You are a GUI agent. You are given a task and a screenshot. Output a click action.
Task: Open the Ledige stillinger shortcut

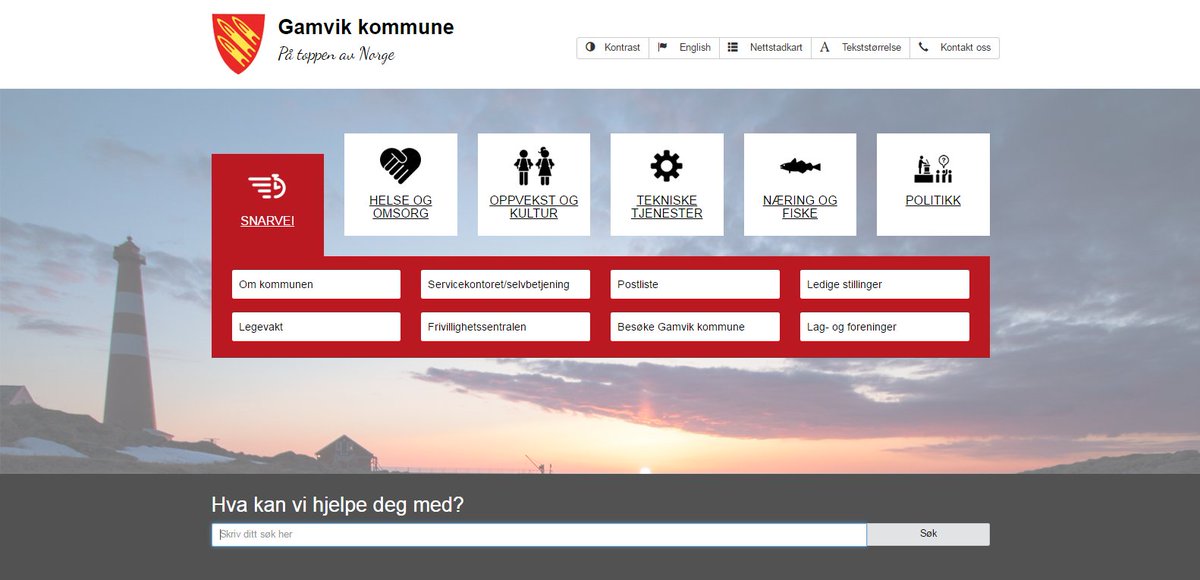click(x=884, y=284)
